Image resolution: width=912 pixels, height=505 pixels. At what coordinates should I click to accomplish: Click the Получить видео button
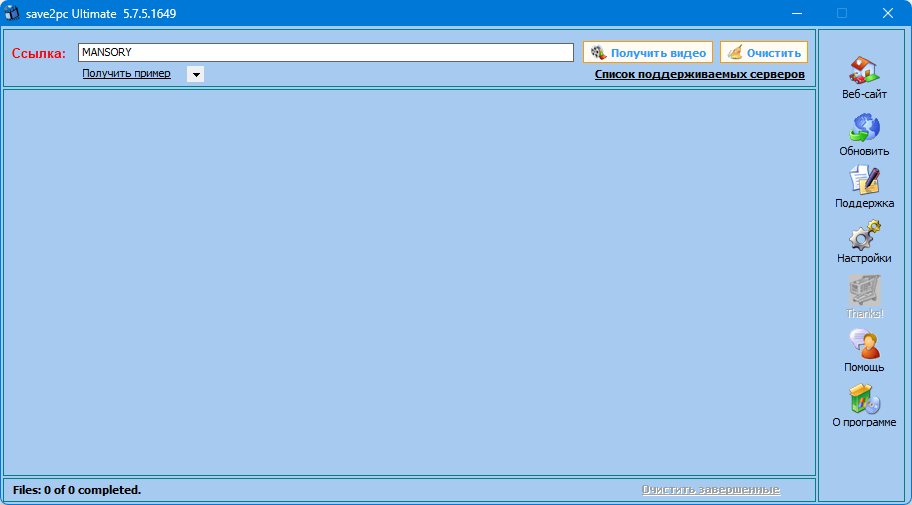[x=648, y=52]
